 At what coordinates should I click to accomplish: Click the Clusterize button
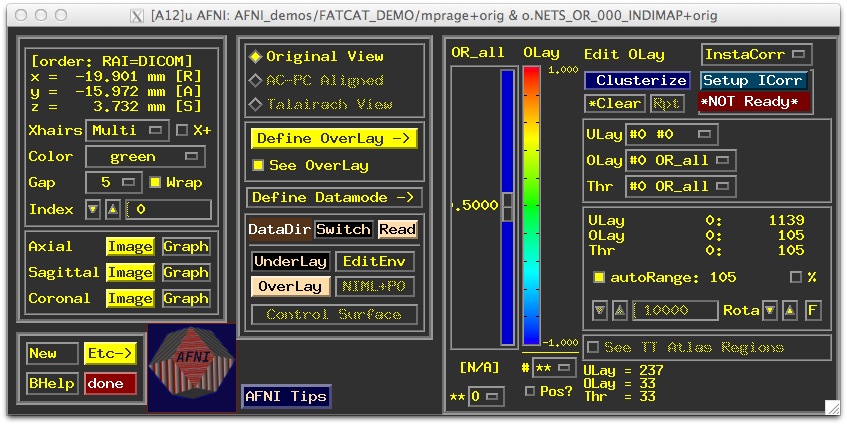tap(637, 80)
